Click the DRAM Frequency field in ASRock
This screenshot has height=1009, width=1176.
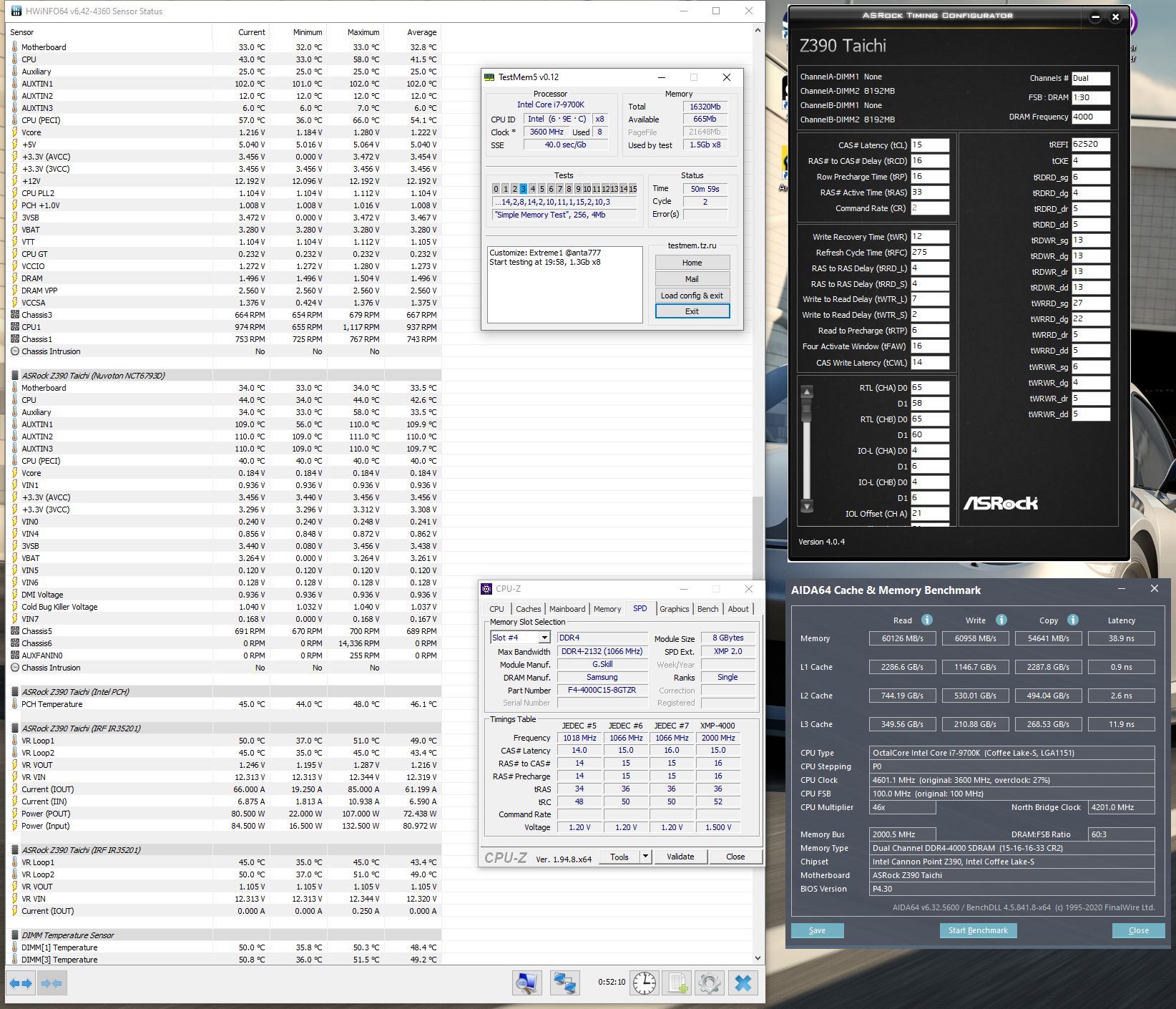1090,117
